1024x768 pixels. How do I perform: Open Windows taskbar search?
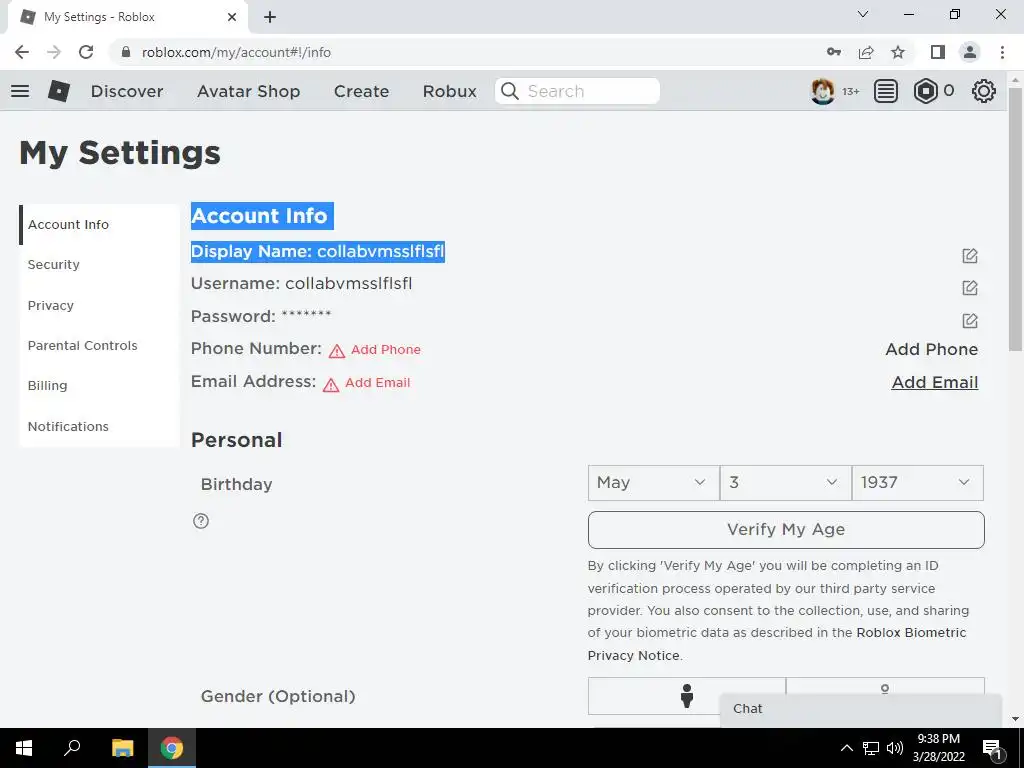coord(72,748)
